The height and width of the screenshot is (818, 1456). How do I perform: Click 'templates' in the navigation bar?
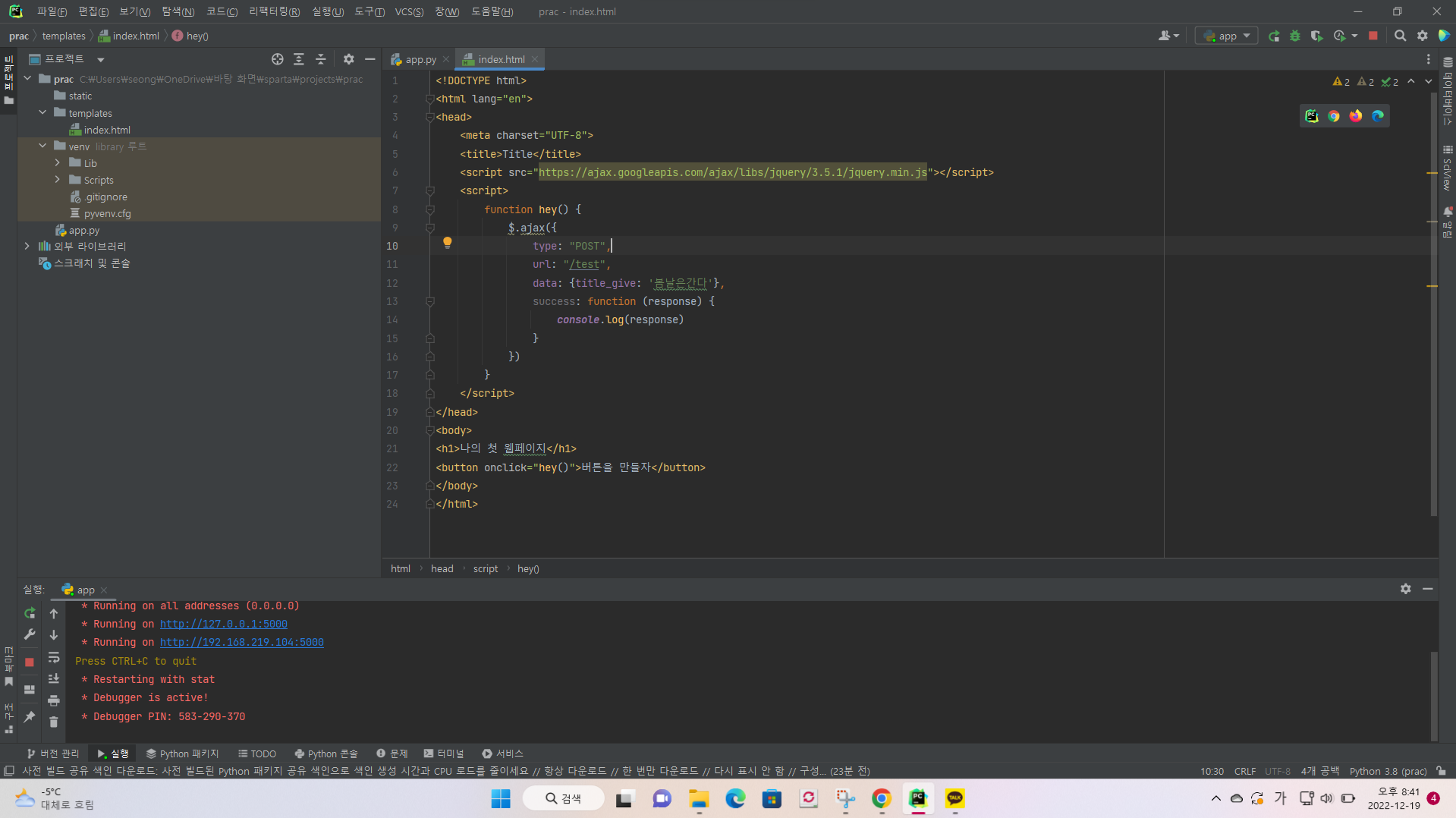click(x=64, y=36)
